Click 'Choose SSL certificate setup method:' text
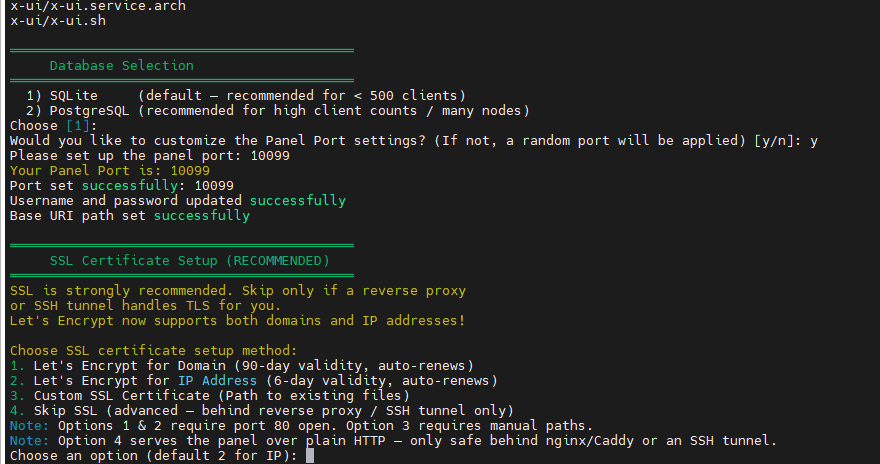 (154, 351)
